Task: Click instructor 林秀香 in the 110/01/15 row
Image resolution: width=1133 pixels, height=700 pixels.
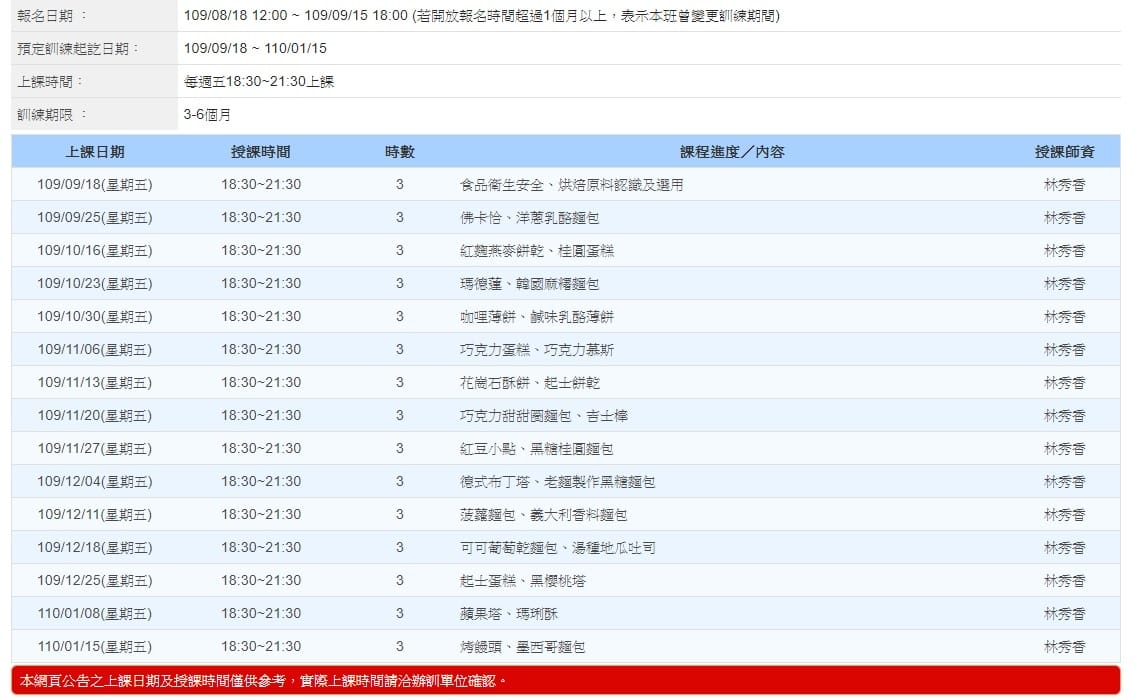Action: tap(1064, 647)
